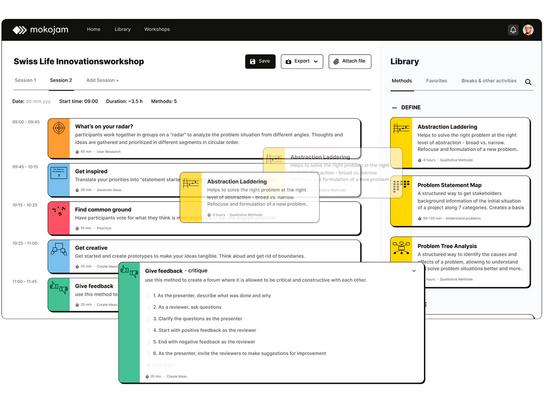The height and width of the screenshot is (408, 544).
Task: Open the Workshops menu item
Action: point(157,29)
